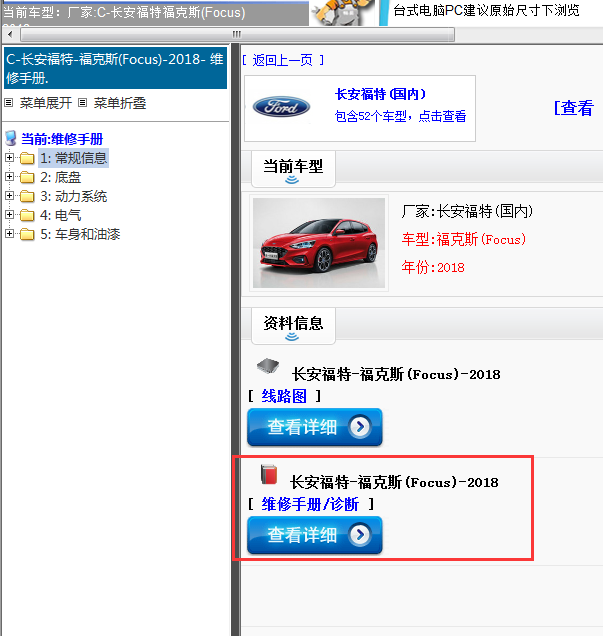Image resolution: width=603 pixels, height=636 pixels.
Task: Click the 菜单折叠 list icon
Action: point(82,103)
